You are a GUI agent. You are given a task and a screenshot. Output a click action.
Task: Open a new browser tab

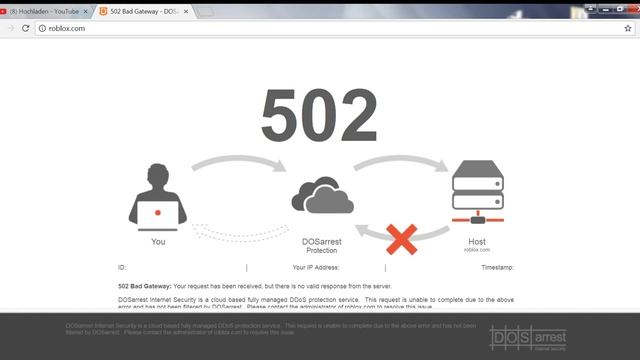coord(205,12)
